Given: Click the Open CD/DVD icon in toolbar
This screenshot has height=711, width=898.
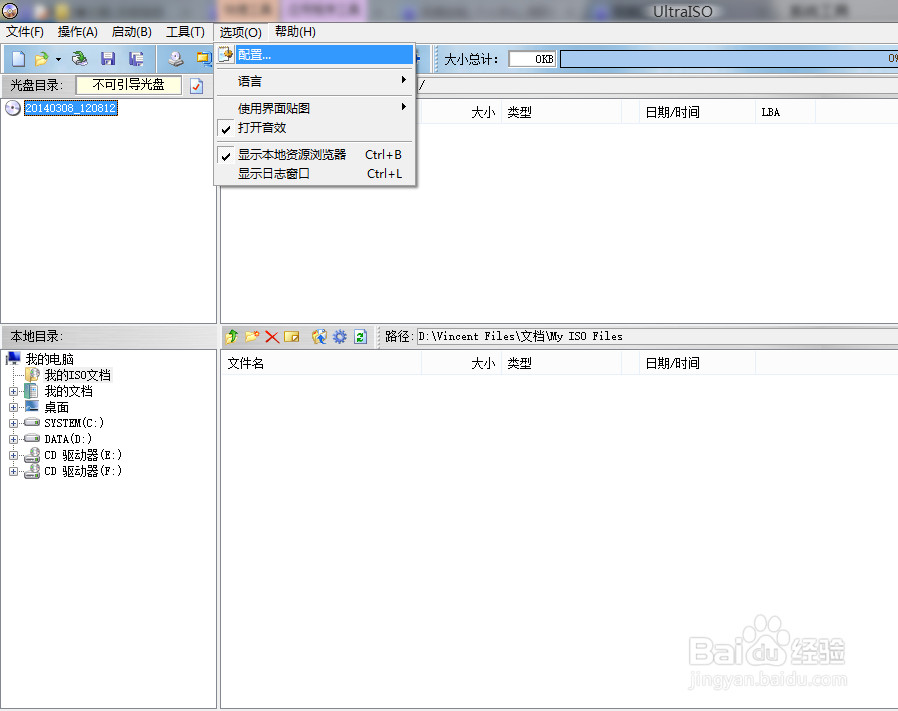Looking at the screenshot, I should pos(80,58).
